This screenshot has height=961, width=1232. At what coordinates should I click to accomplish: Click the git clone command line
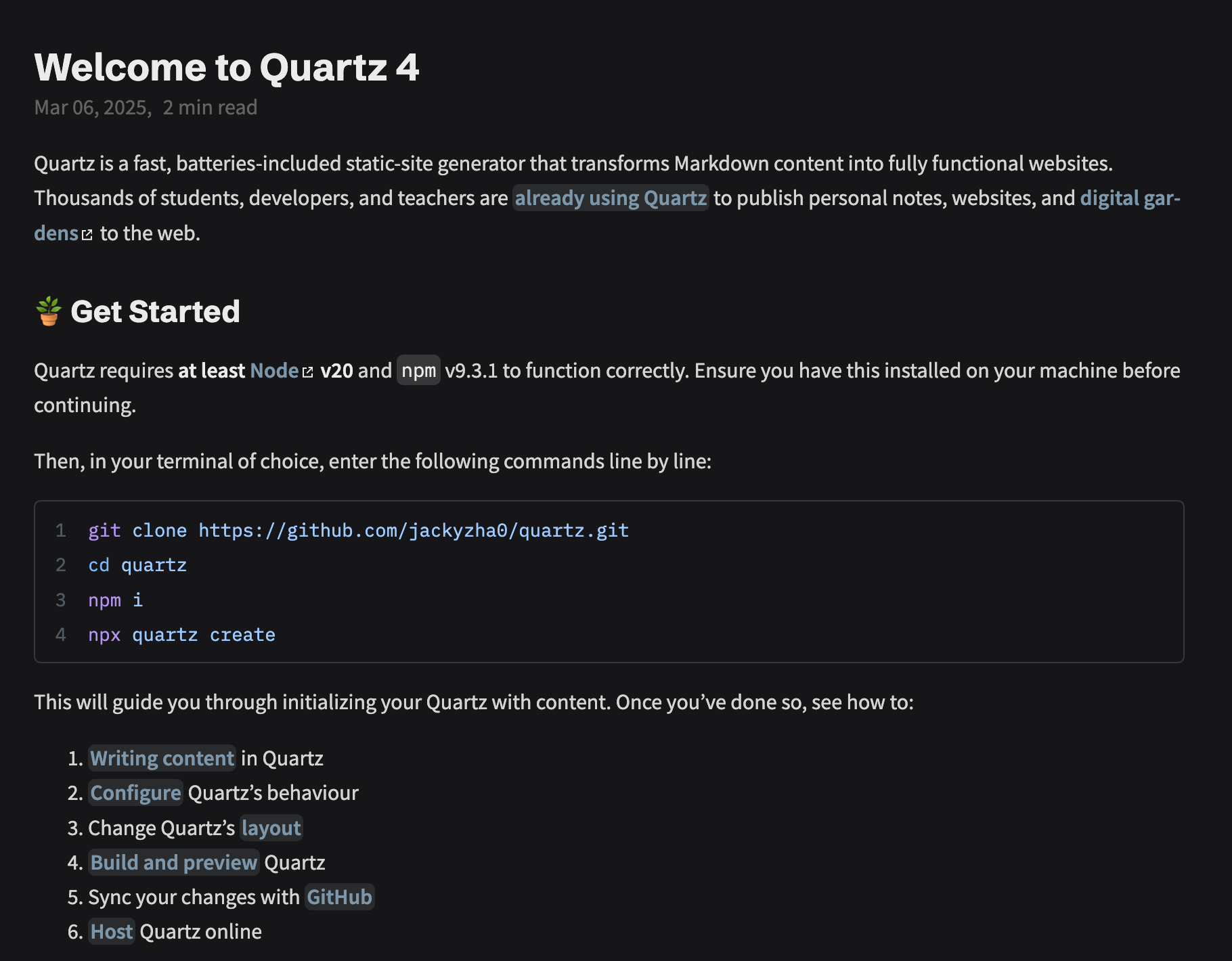tap(358, 531)
